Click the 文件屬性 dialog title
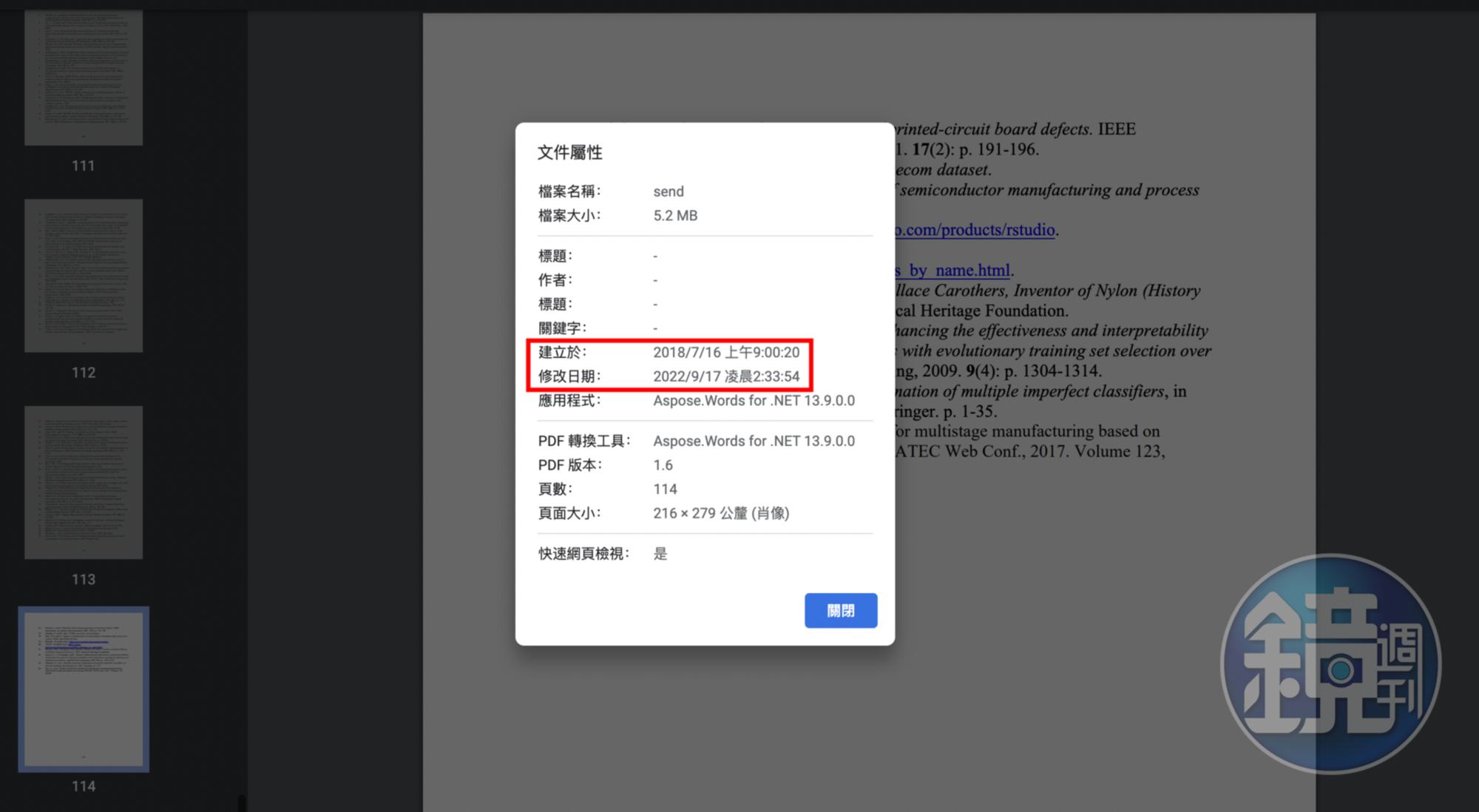The height and width of the screenshot is (812, 1479). [569, 152]
